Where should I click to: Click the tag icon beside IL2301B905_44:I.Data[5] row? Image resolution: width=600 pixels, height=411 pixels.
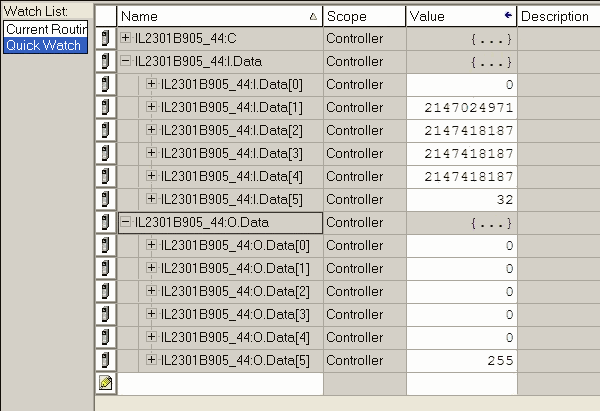[106, 199]
